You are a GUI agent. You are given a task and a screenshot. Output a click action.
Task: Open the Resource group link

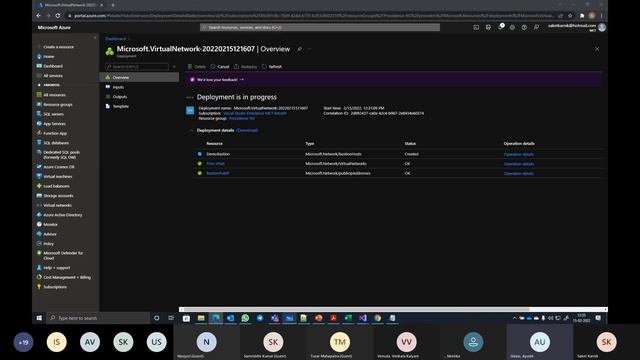242,118
